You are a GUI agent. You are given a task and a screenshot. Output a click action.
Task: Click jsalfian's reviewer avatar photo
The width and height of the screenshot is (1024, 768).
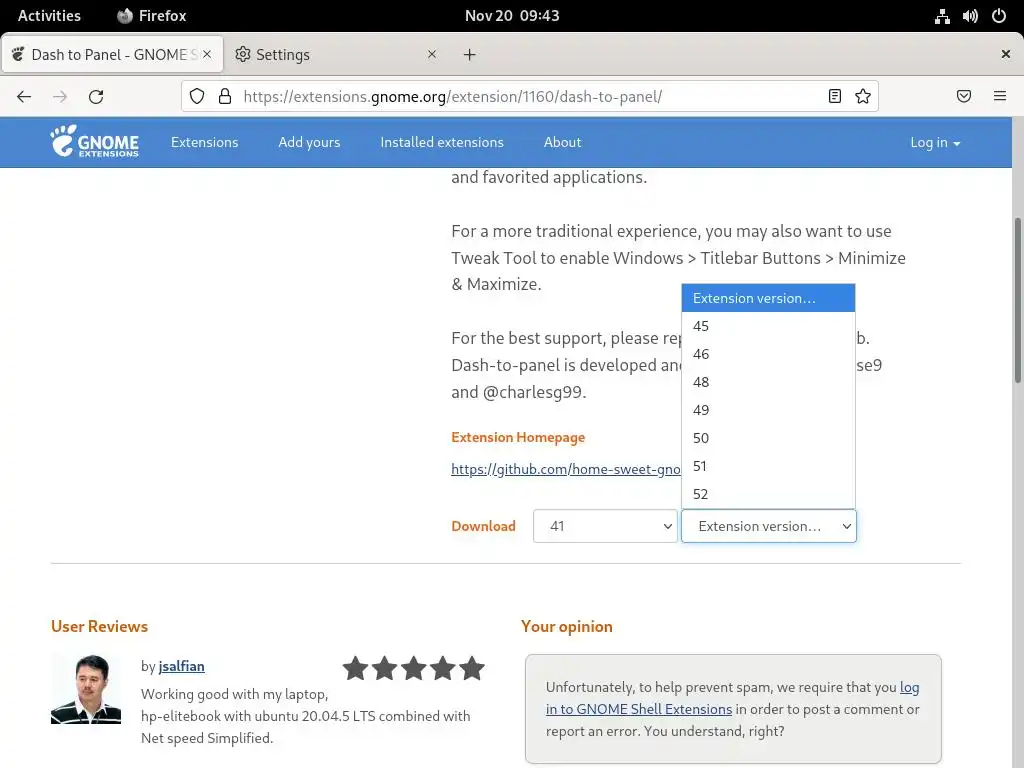86,689
